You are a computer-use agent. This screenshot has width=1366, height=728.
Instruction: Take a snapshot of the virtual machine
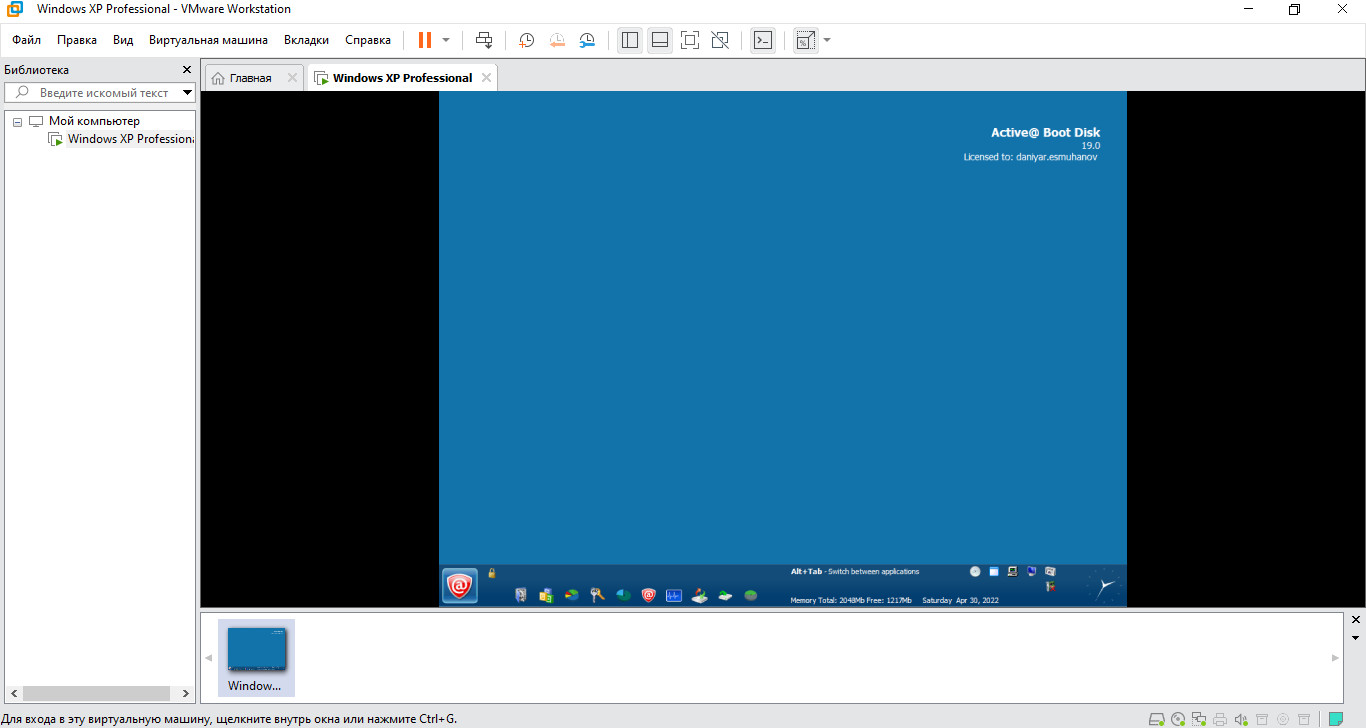pyautogui.click(x=526, y=40)
